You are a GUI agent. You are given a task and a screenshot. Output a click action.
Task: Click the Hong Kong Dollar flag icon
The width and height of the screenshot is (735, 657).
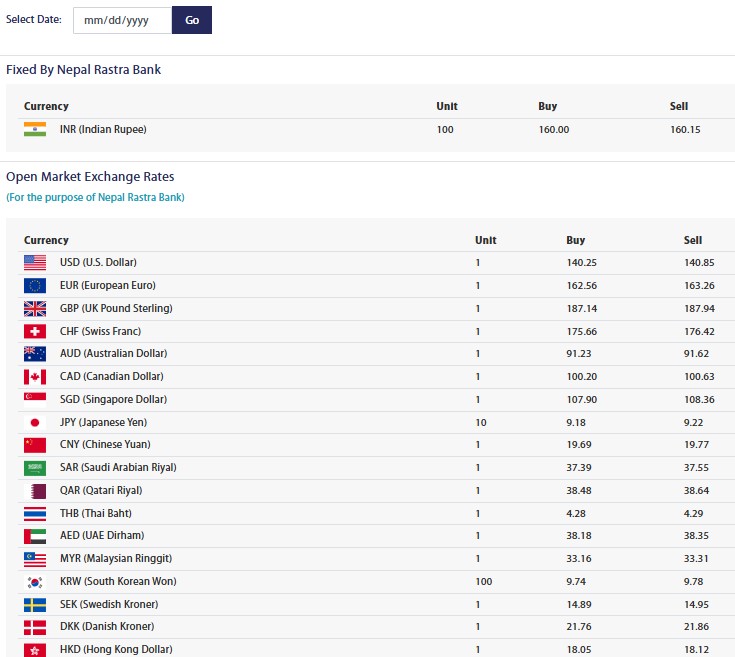pos(35,650)
